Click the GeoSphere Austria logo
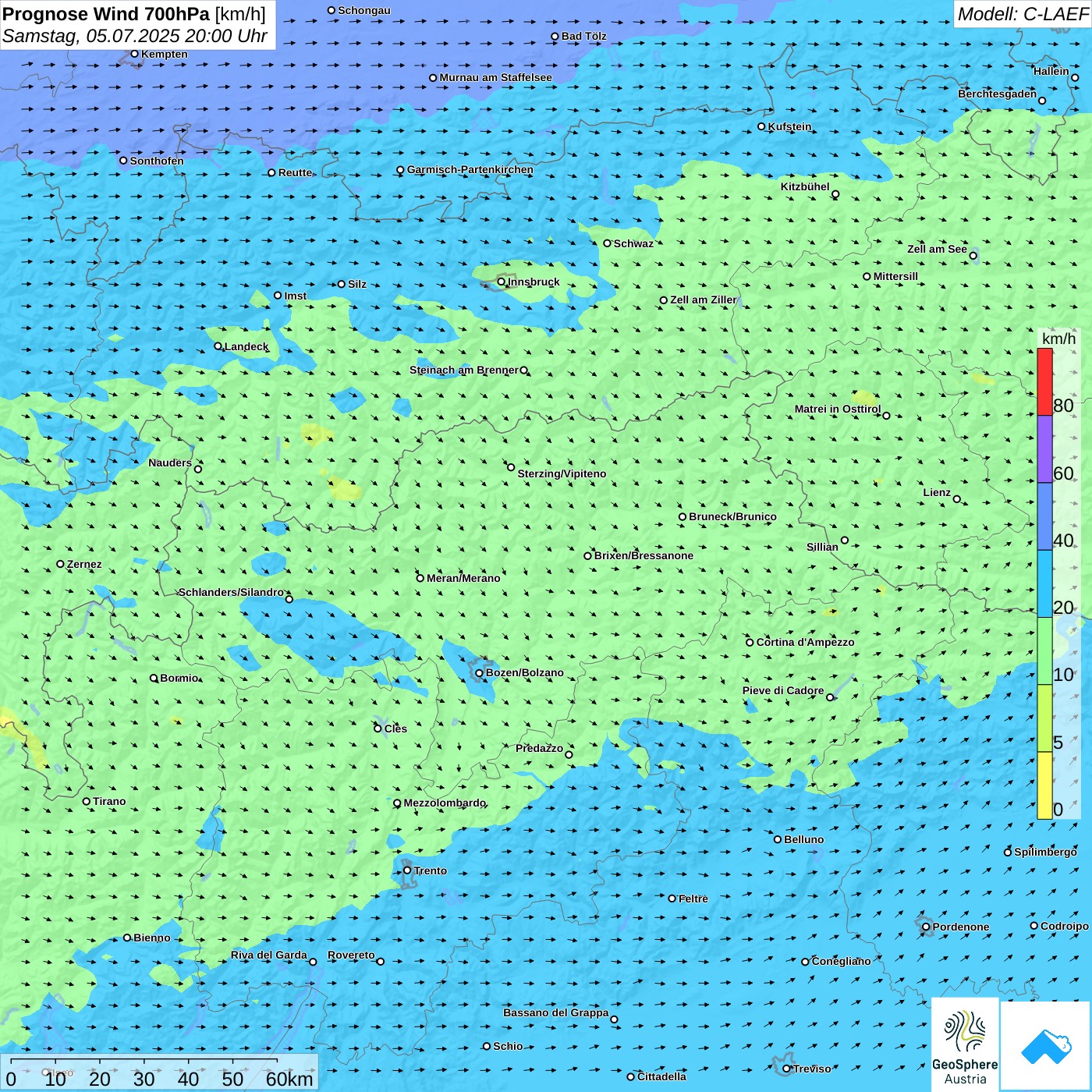 click(965, 1044)
